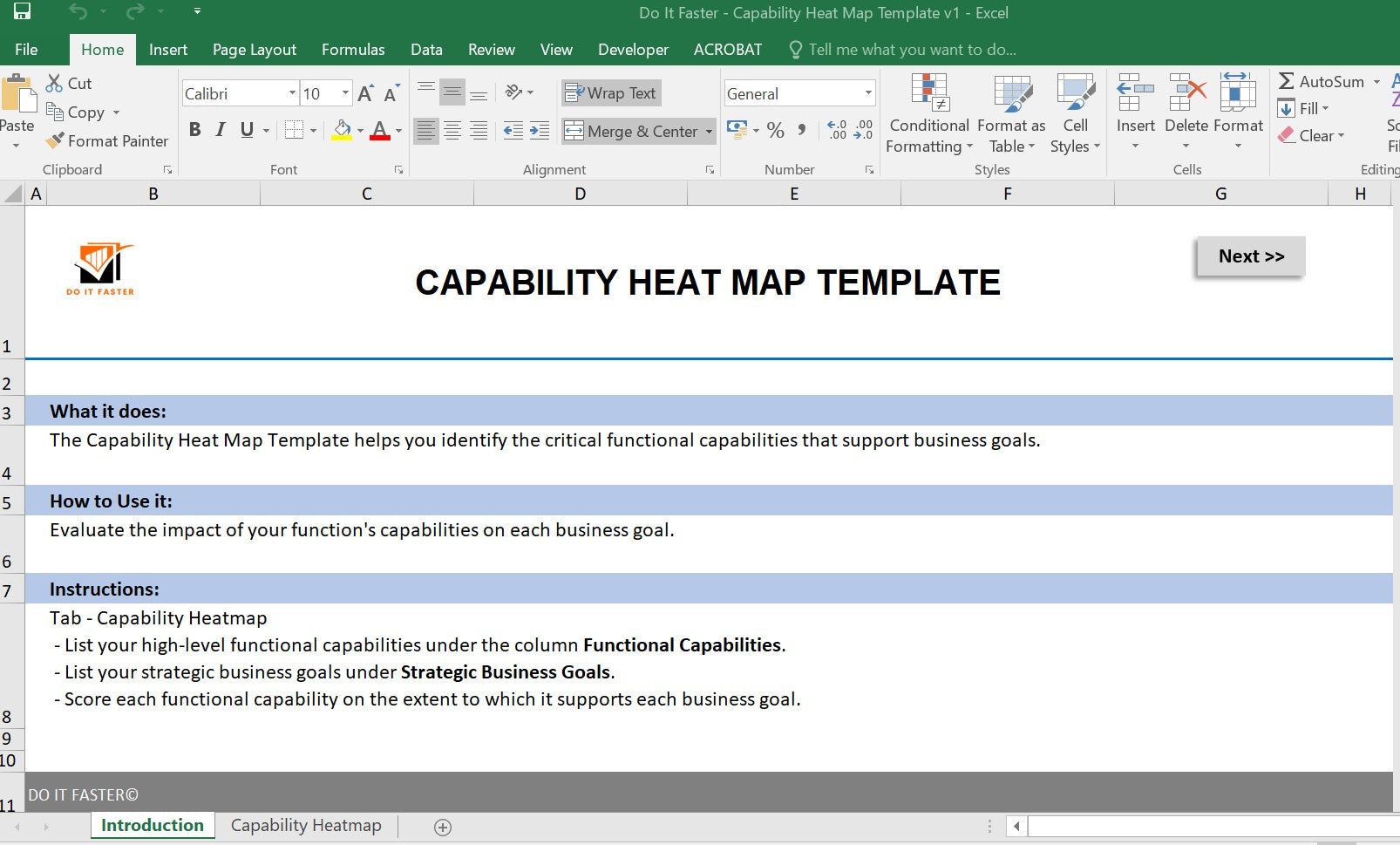Open the Number Format dropdown
Image resolution: width=1400 pixels, height=845 pixels.
pyautogui.click(x=867, y=92)
